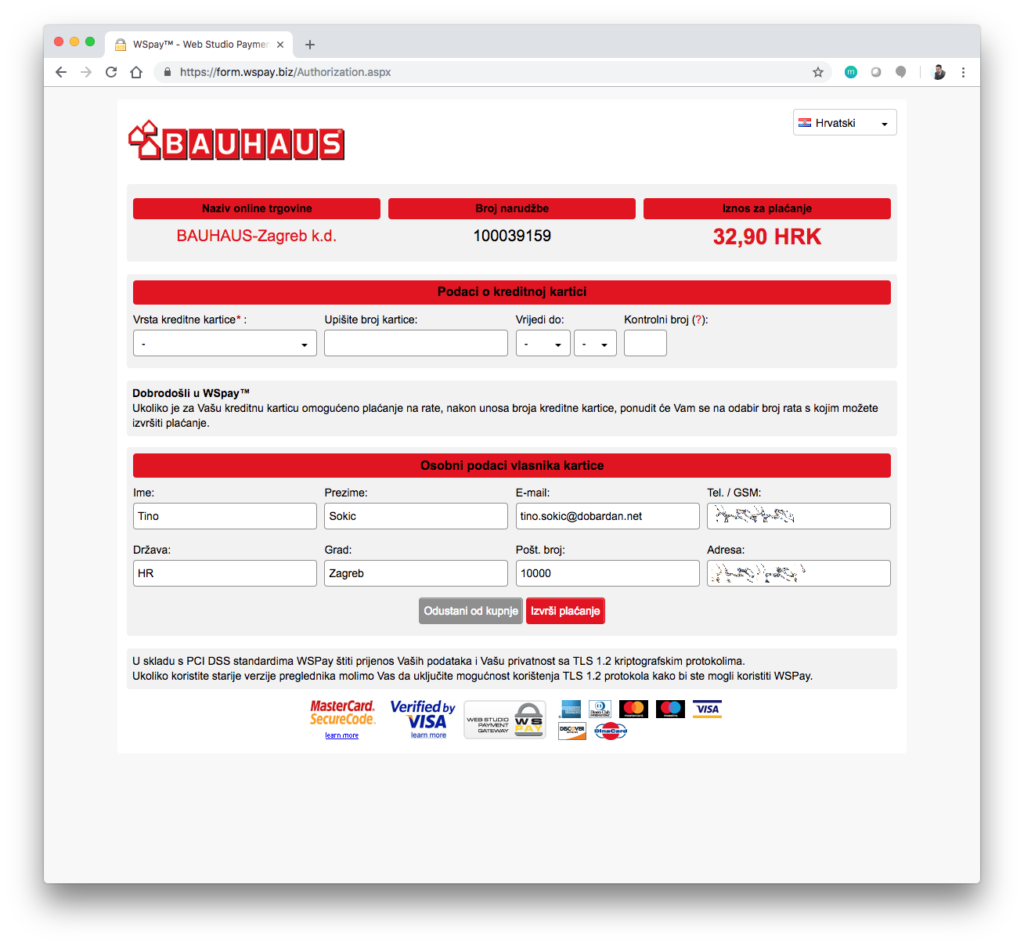Click the BAUHAUS logo
1024x946 pixels.
click(x=236, y=143)
